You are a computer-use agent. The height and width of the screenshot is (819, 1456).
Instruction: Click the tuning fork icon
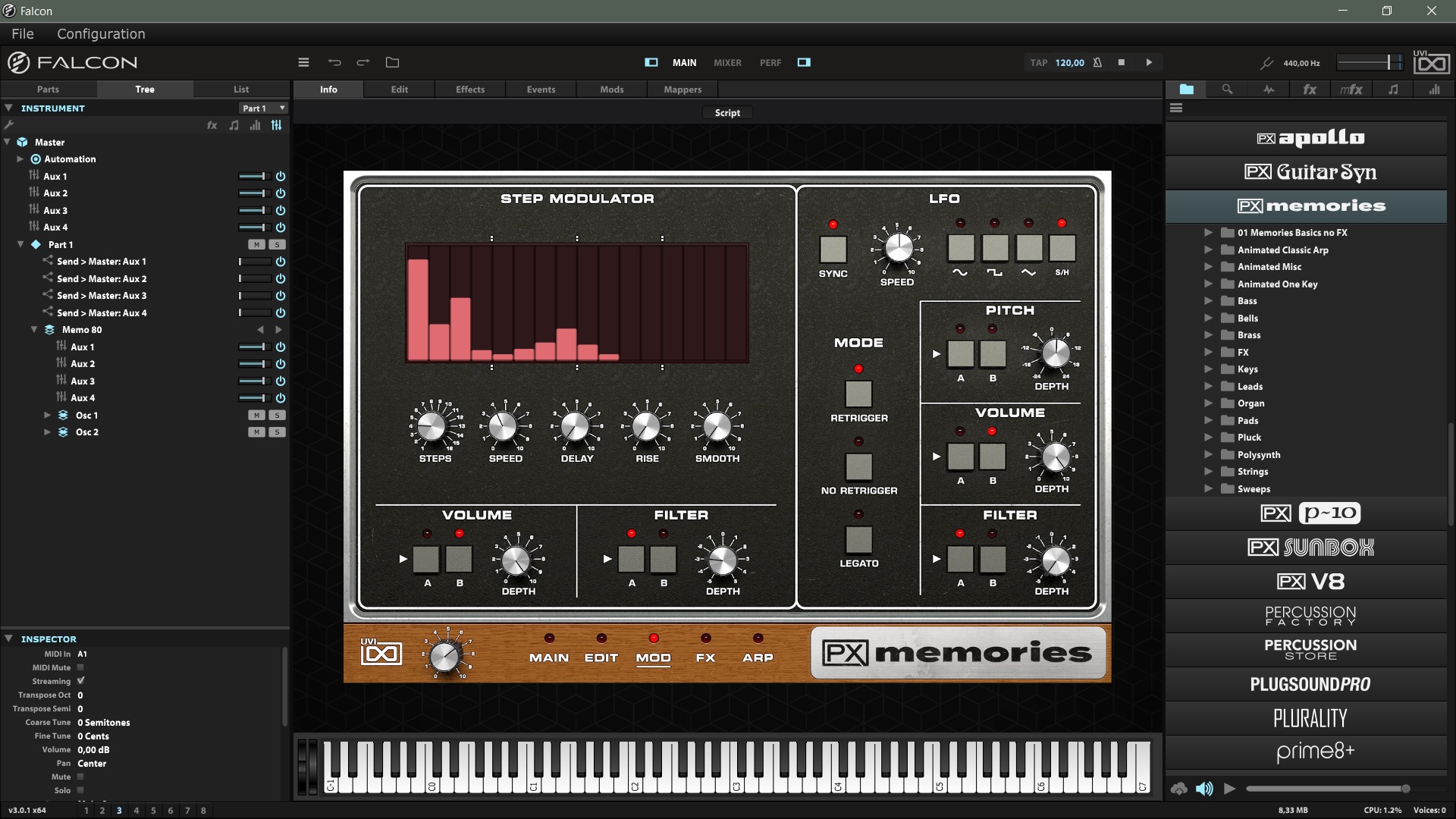click(x=1266, y=63)
